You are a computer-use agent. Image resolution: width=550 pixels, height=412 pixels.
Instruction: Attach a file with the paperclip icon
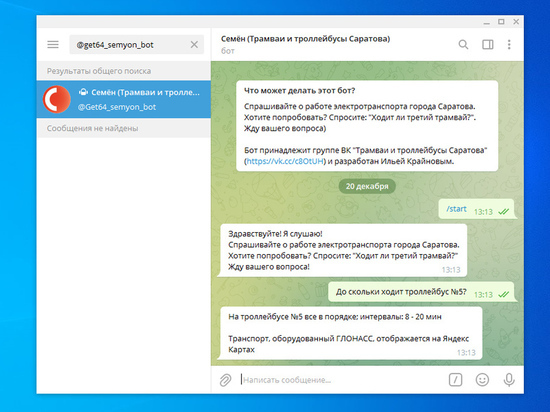tap(226, 380)
